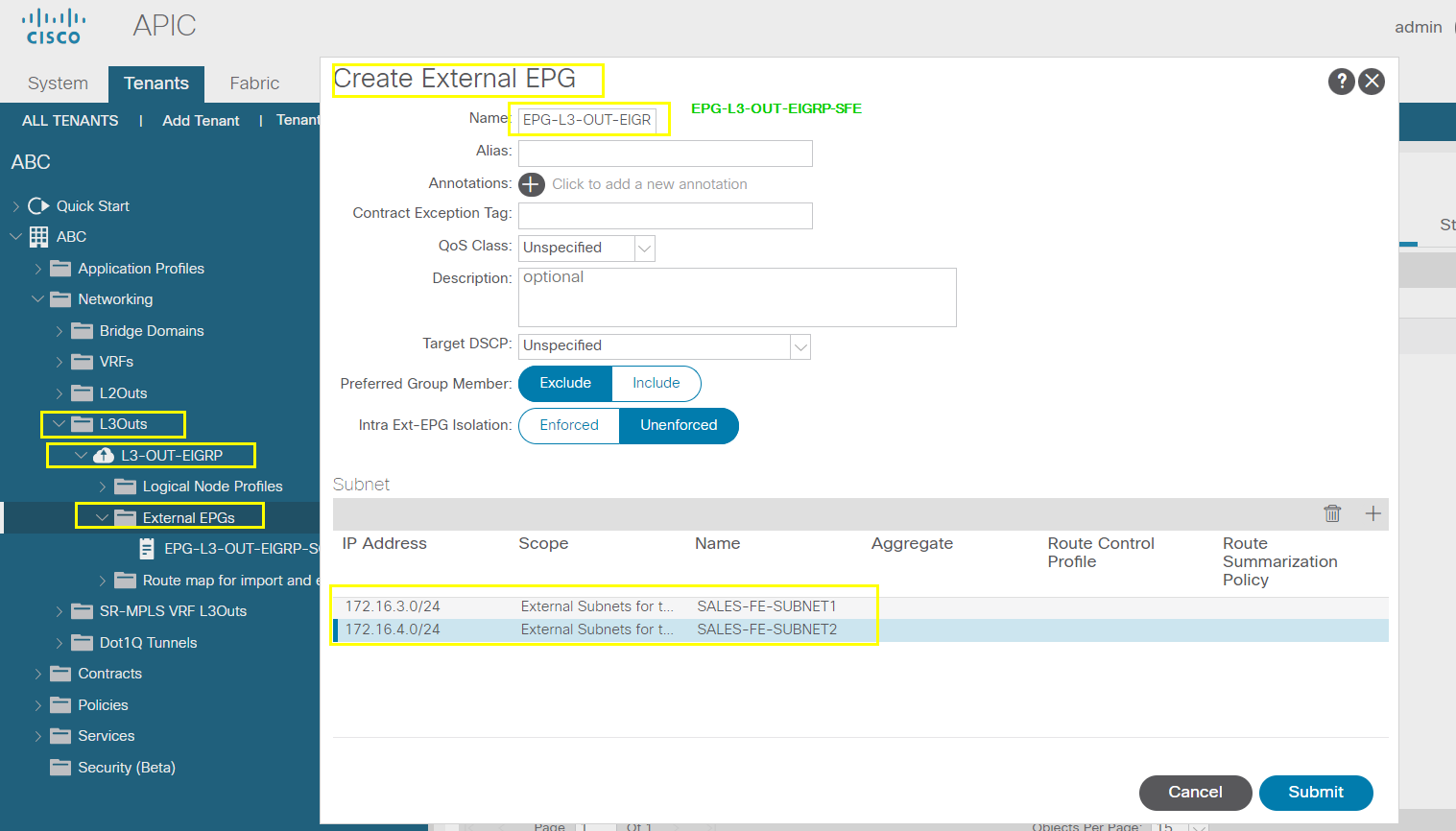Click in the Description text area

coord(737,297)
